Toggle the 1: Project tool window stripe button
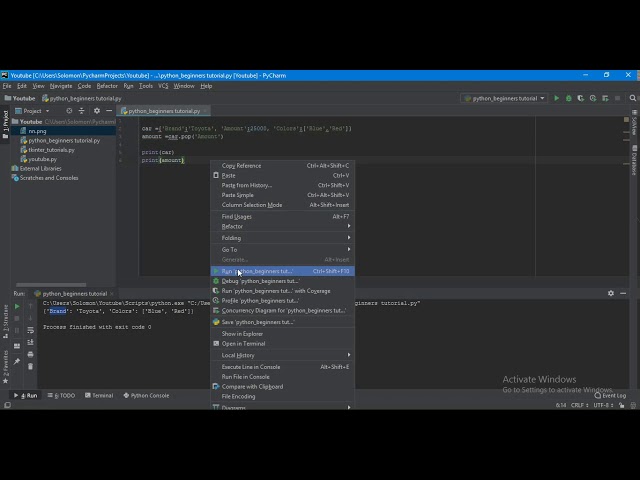The width and height of the screenshot is (640, 480). (x=5, y=125)
